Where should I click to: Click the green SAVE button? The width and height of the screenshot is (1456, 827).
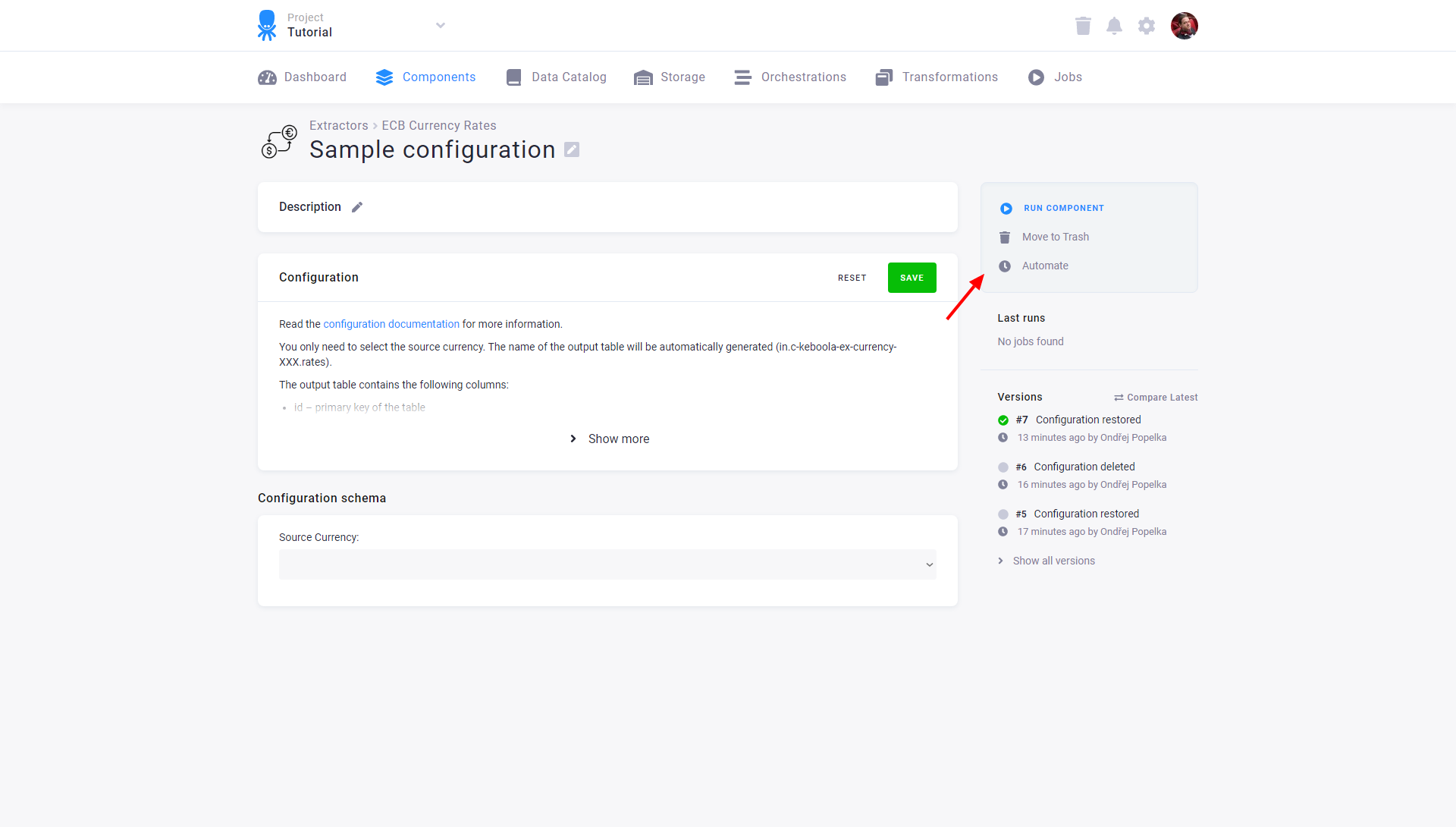[912, 277]
